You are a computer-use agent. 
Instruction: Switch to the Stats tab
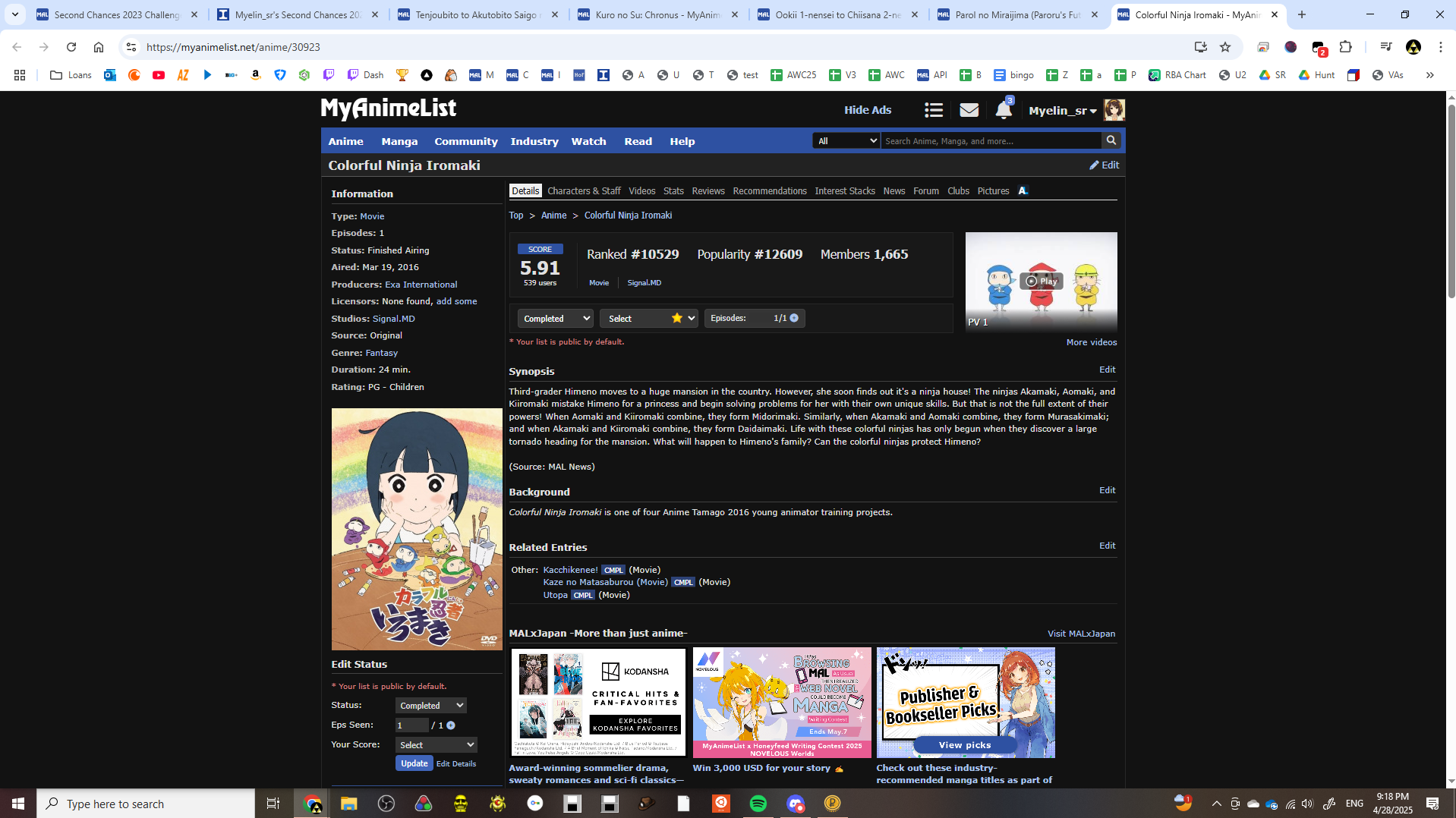tap(673, 191)
